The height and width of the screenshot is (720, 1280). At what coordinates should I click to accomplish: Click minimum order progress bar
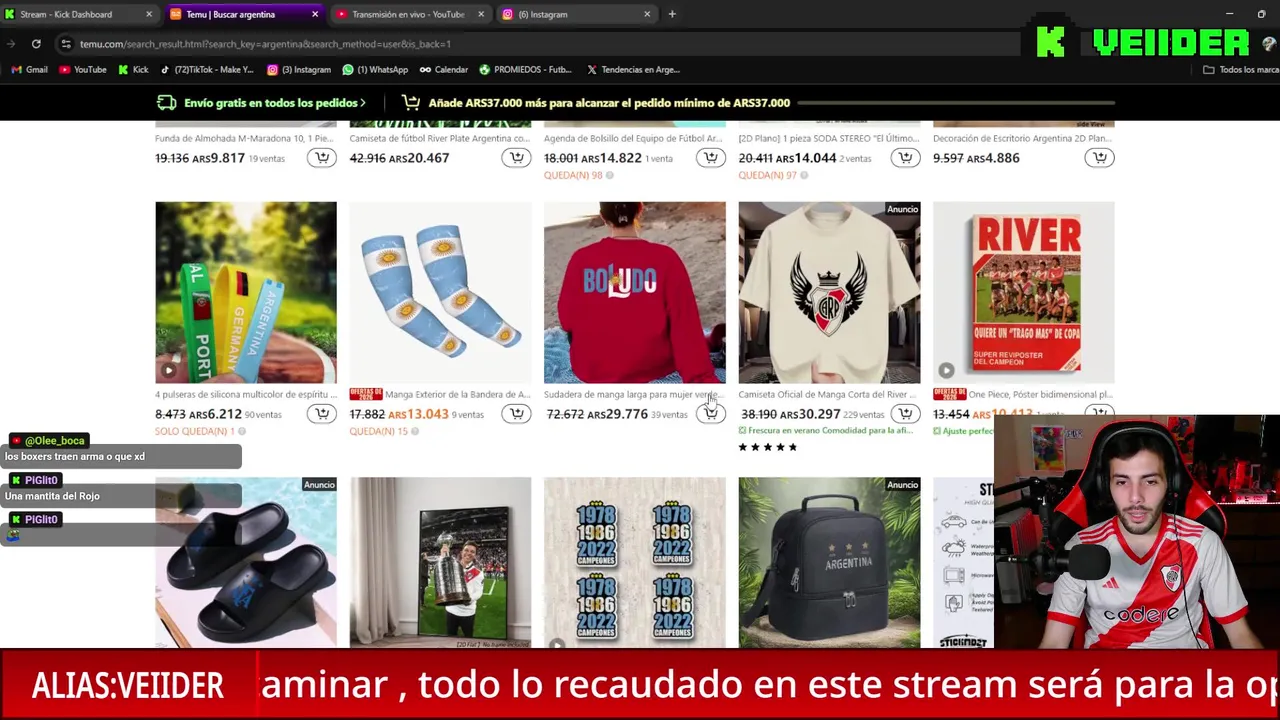pos(956,102)
